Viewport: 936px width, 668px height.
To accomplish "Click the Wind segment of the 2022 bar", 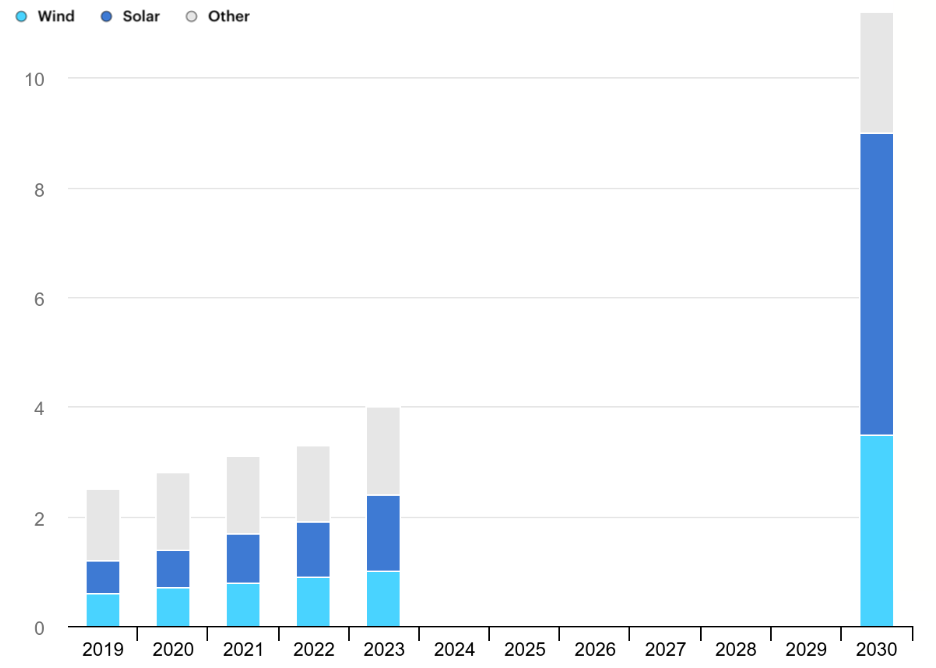I will [x=313, y=602].
